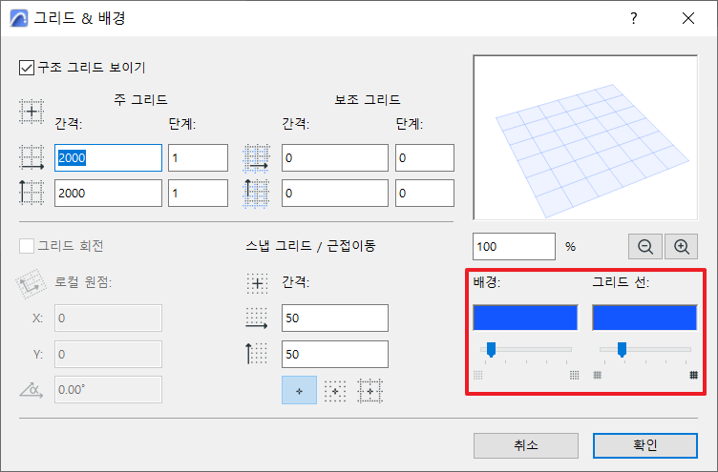Select the middle snap grid mode icon
Image resolution: width=718 pixels, height=472 pixels.
coord(335,391)
